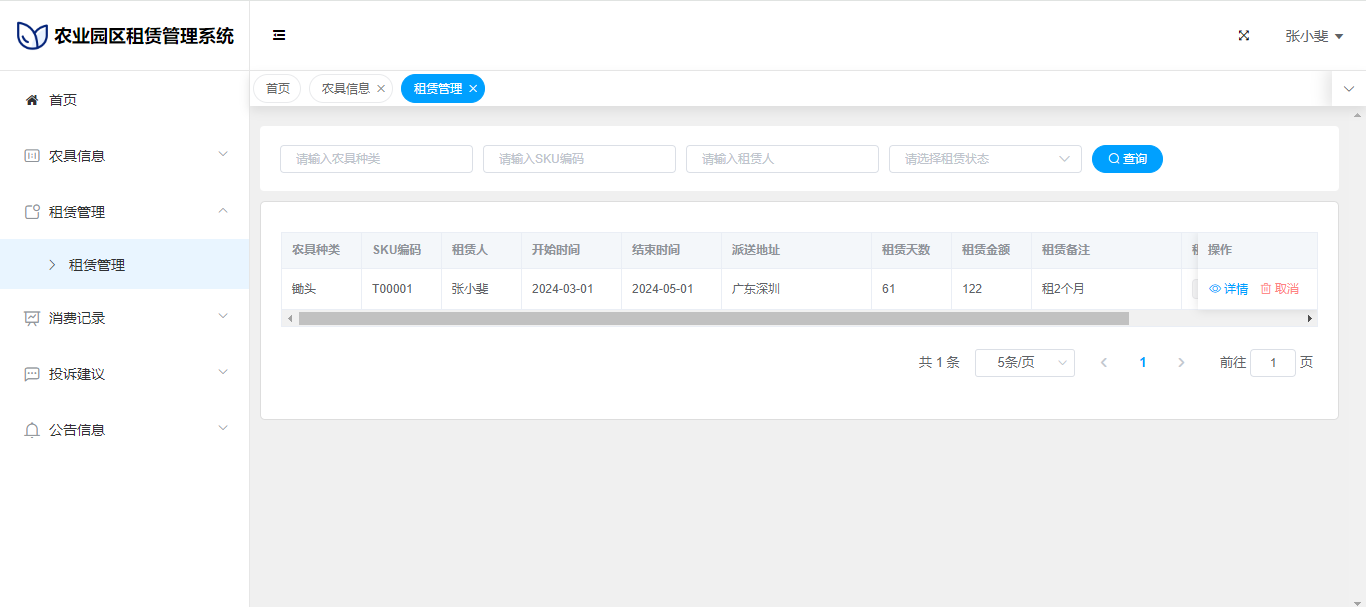Click the home icon for 首页
1366x607 pixels.
tap(32, 100)
